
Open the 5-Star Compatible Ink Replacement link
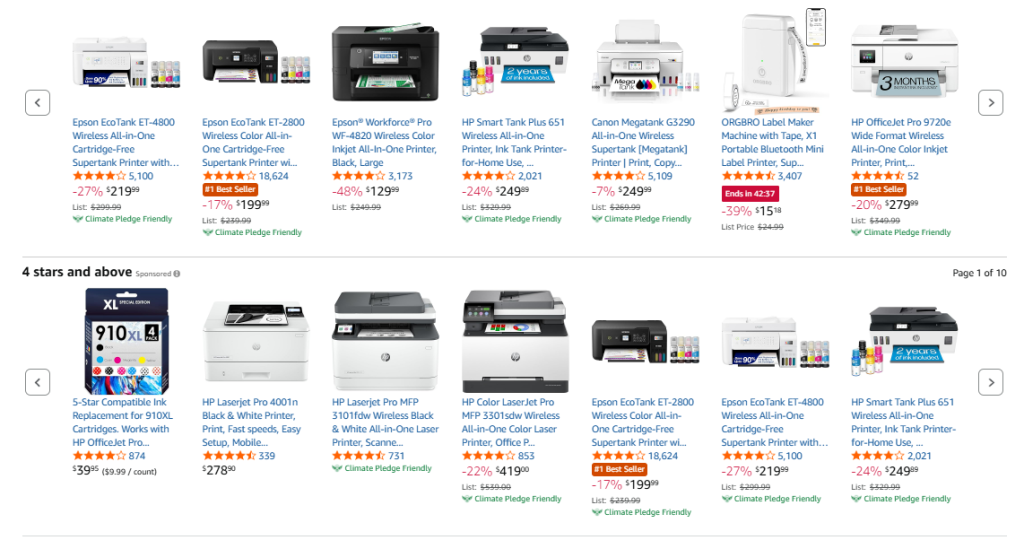point(122,422)
